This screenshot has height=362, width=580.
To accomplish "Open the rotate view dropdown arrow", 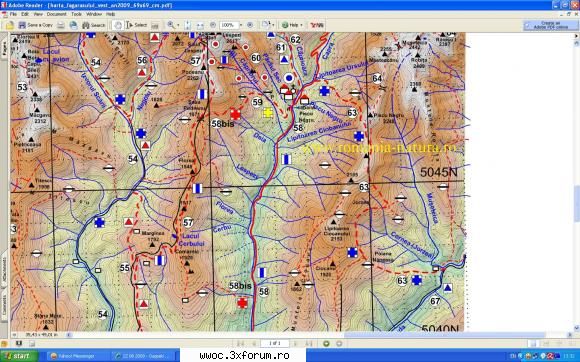I will (273, 25).
